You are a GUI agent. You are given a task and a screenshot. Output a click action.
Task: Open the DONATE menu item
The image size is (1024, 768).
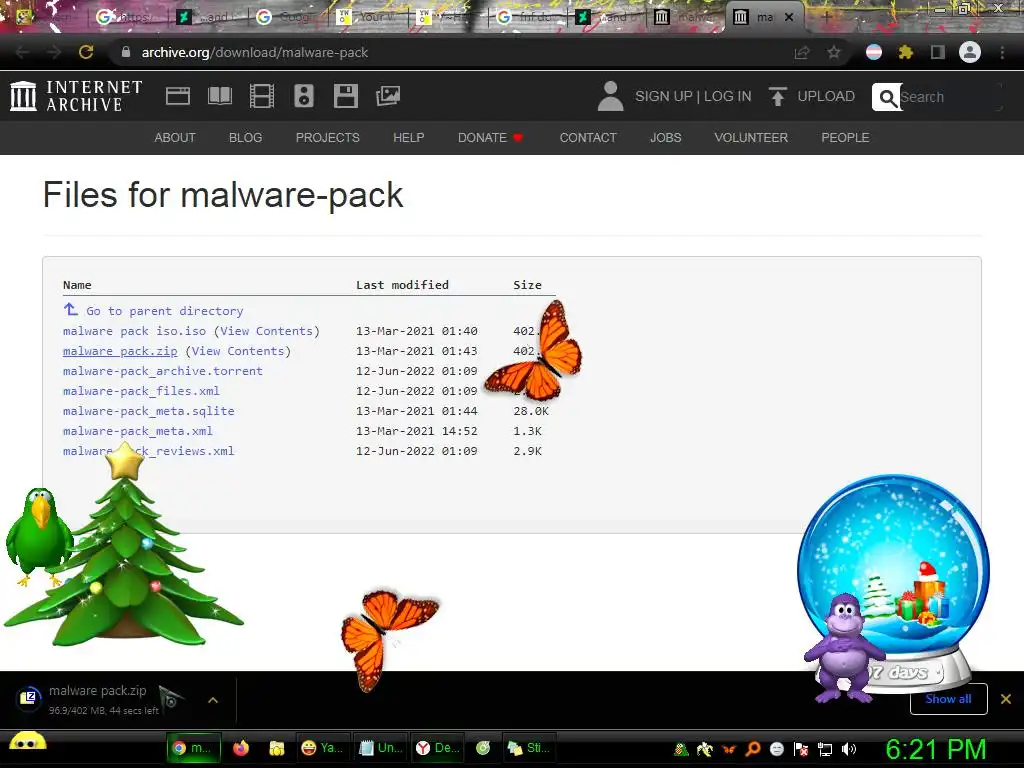490,138
